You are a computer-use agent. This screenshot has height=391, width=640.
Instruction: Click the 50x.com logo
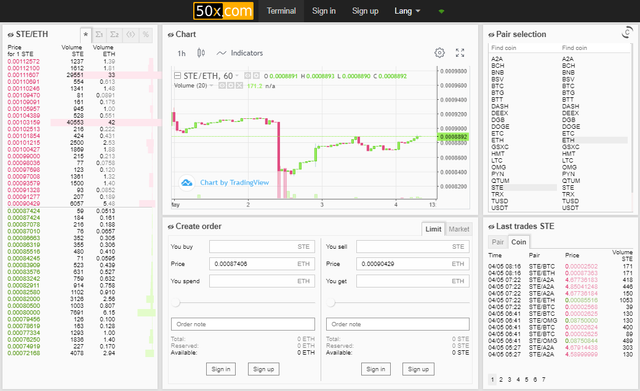point(223,11)
